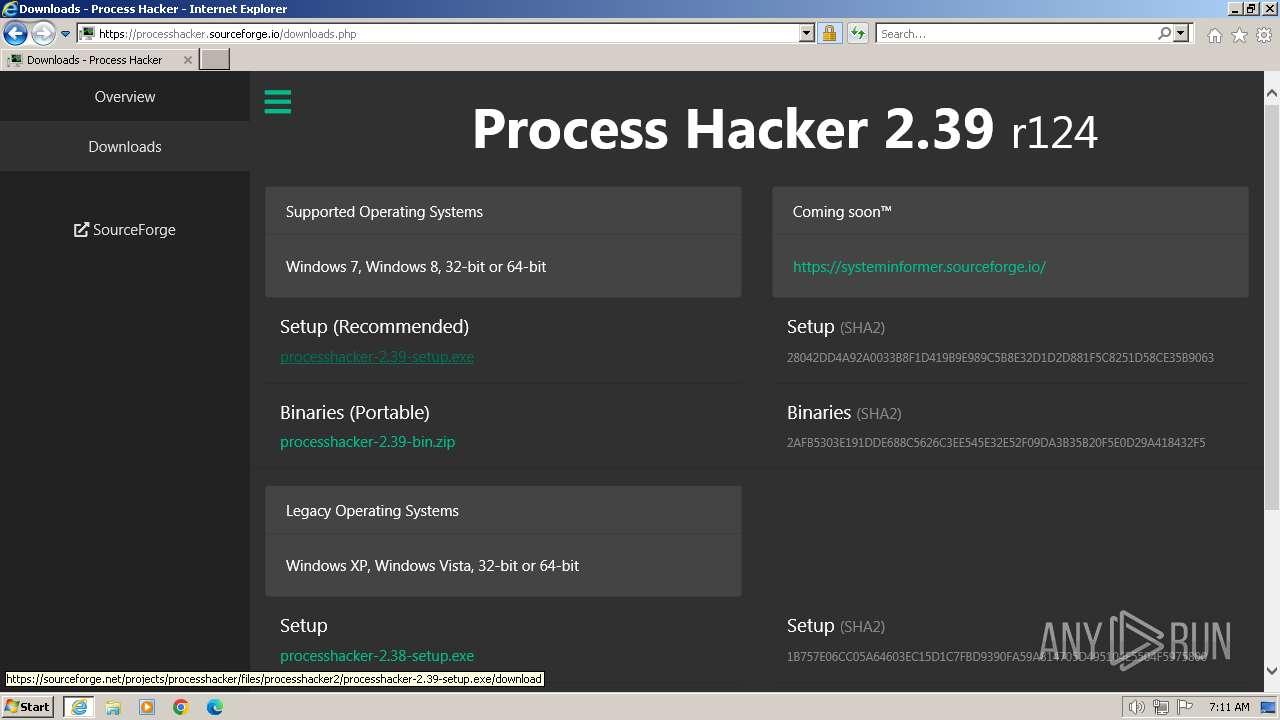This screenshot has height=720, width=1280.
Task: Open the Edge taskbar icon
Action: coord(215,707)
